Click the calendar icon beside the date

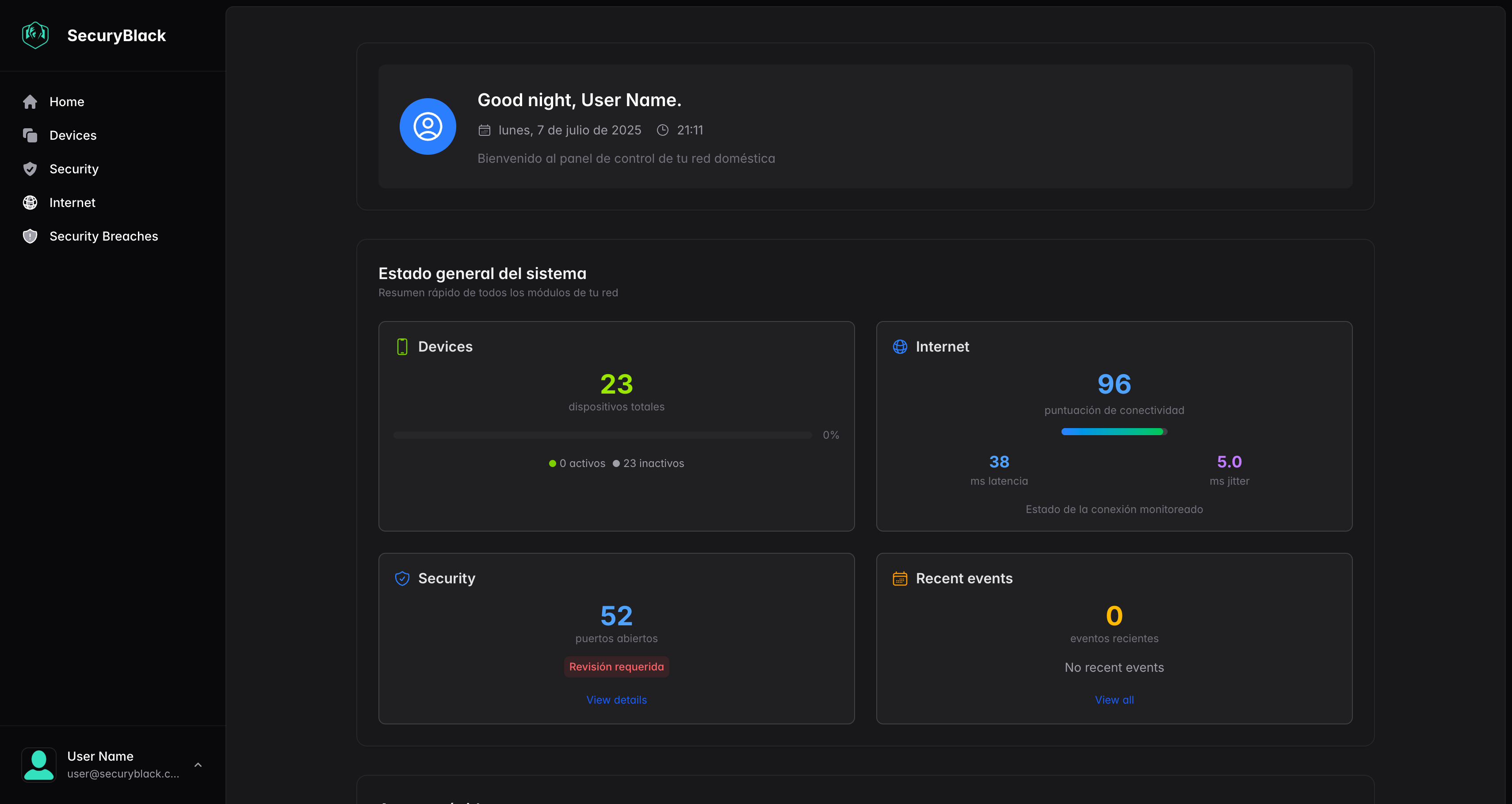pos(484,130)
